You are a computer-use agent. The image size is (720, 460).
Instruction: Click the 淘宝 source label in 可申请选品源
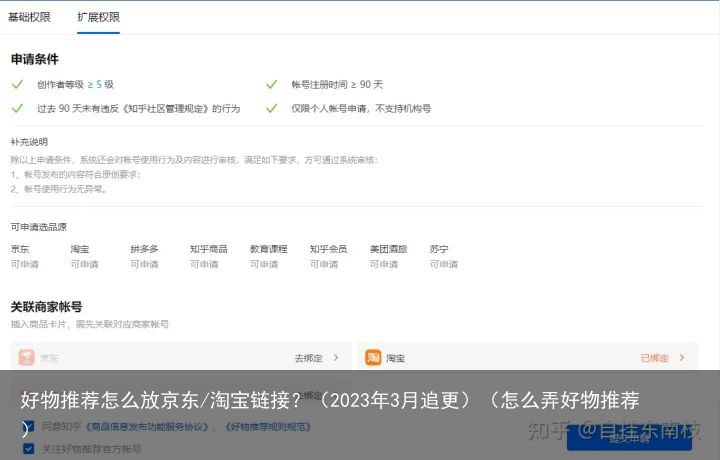tap(80, 249)
